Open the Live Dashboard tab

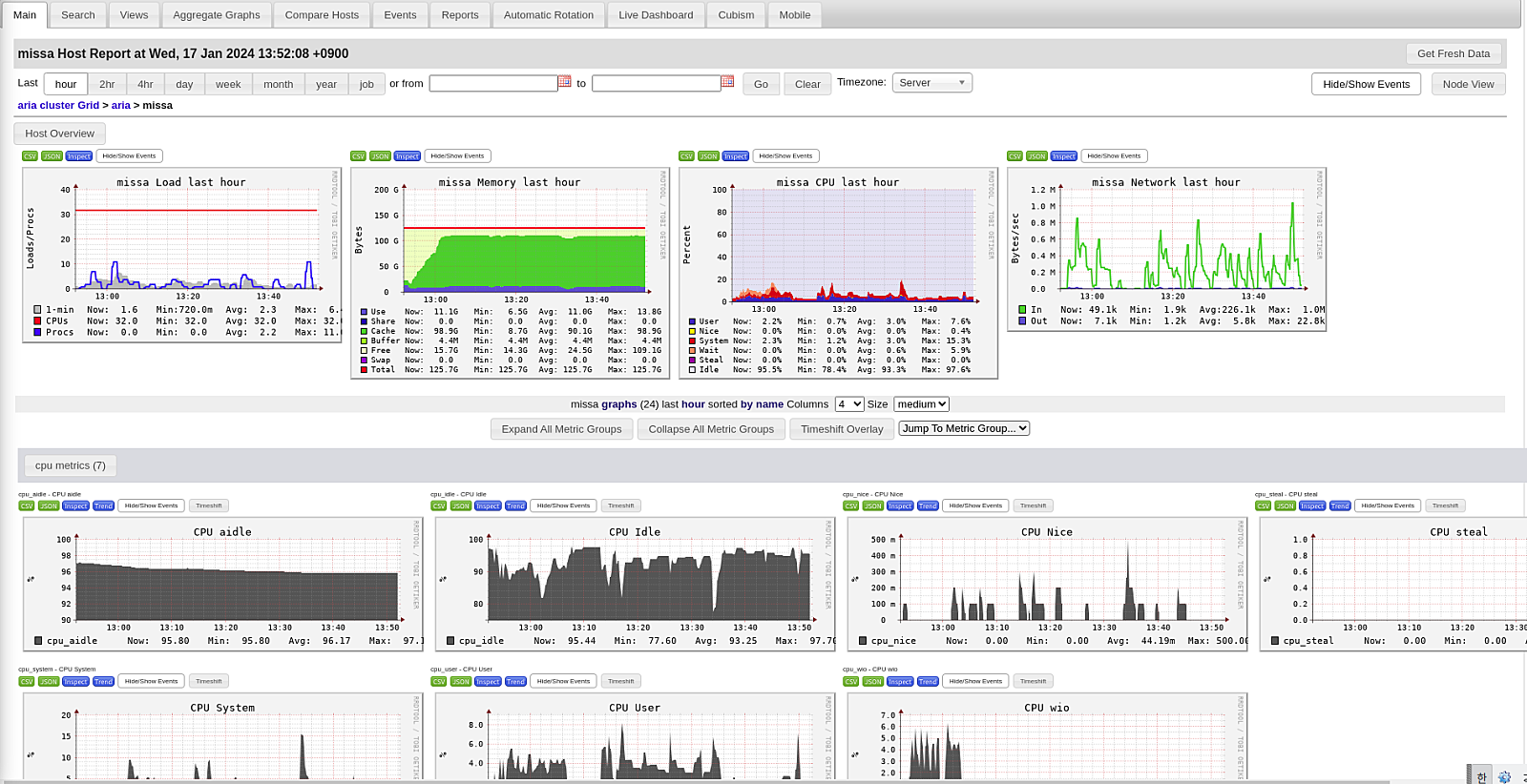(x=656, y=15)
